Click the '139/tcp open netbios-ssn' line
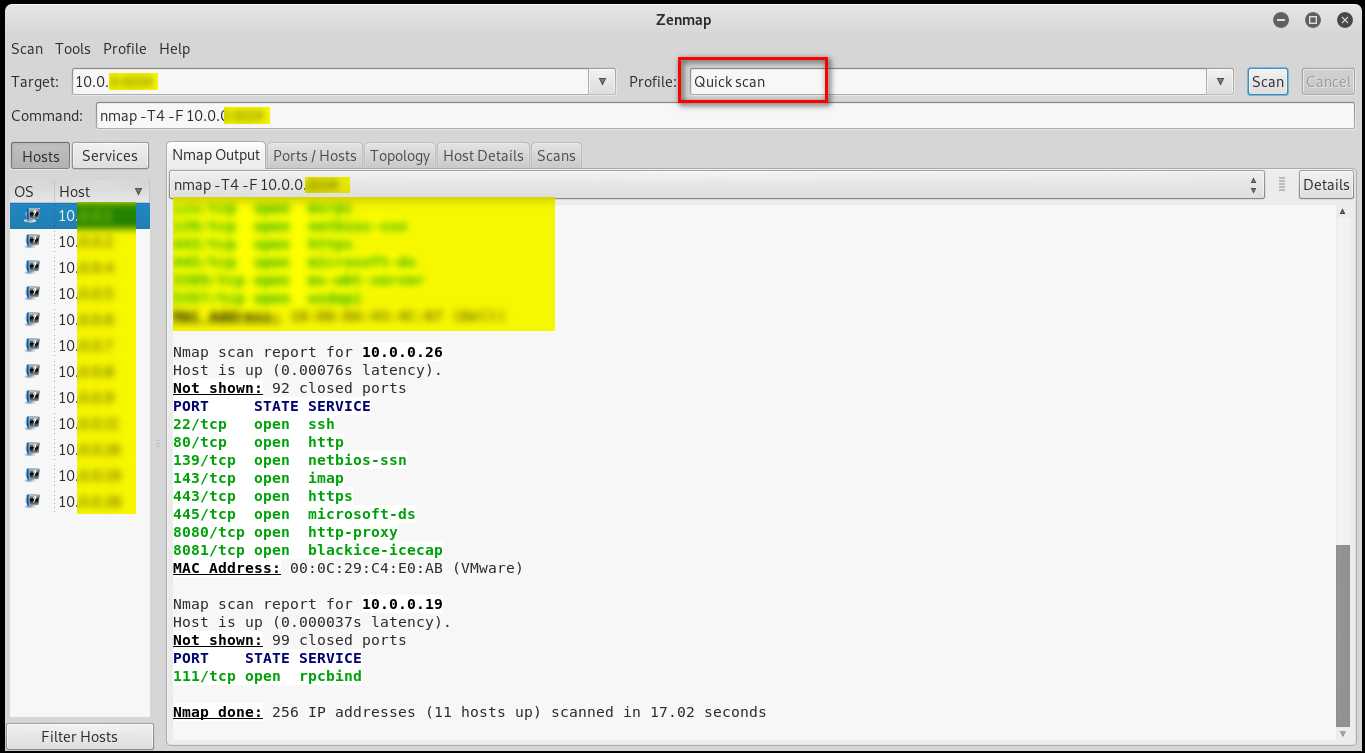This screenshot has height=753, width=1365. click(290, 460)
